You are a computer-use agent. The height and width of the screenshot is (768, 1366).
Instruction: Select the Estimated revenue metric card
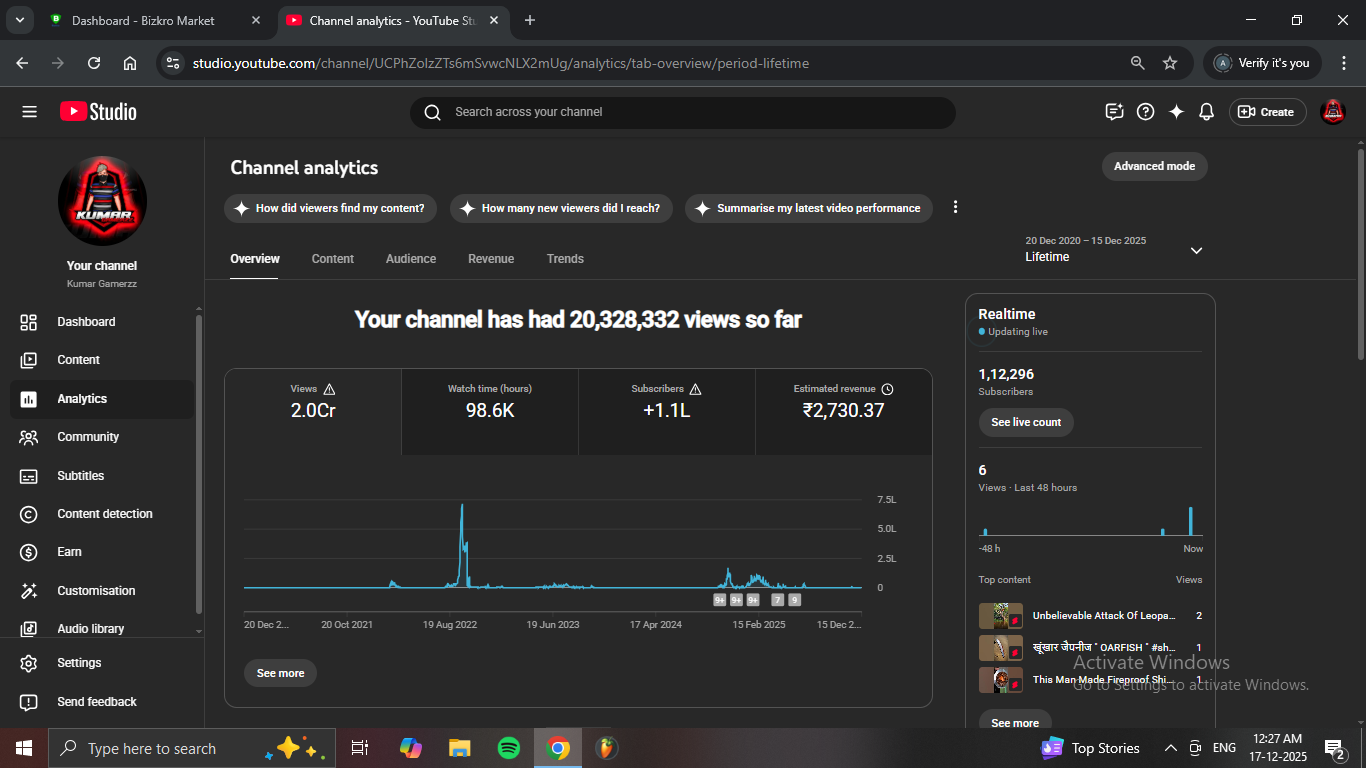coord(843,401)
